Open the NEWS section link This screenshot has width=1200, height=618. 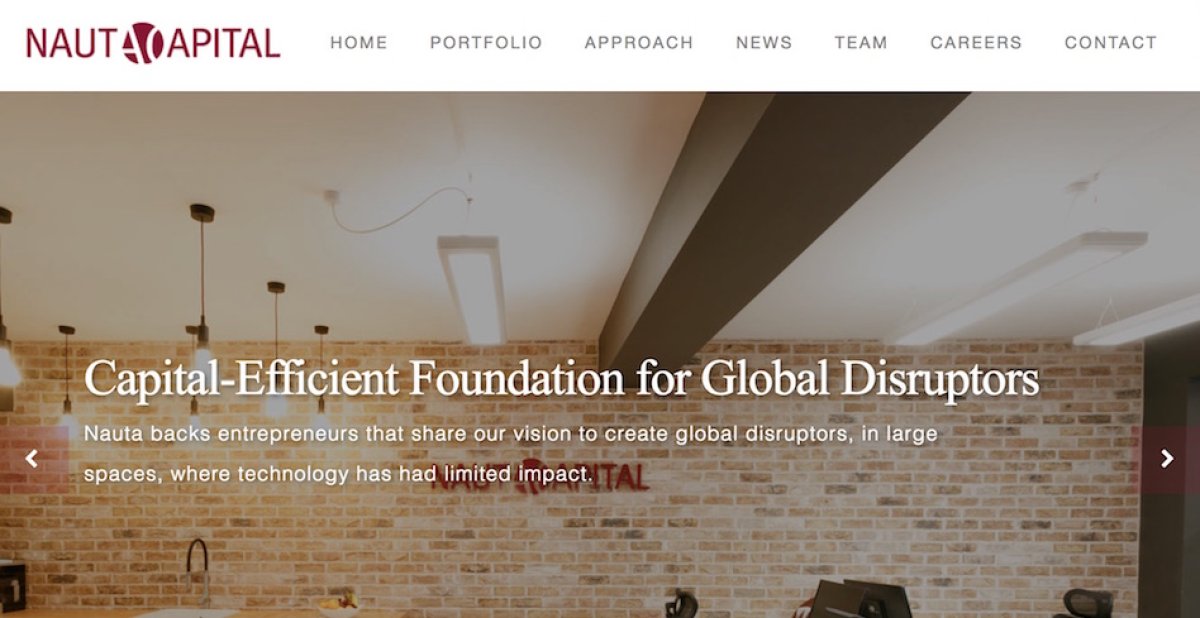tap(764, 43)
